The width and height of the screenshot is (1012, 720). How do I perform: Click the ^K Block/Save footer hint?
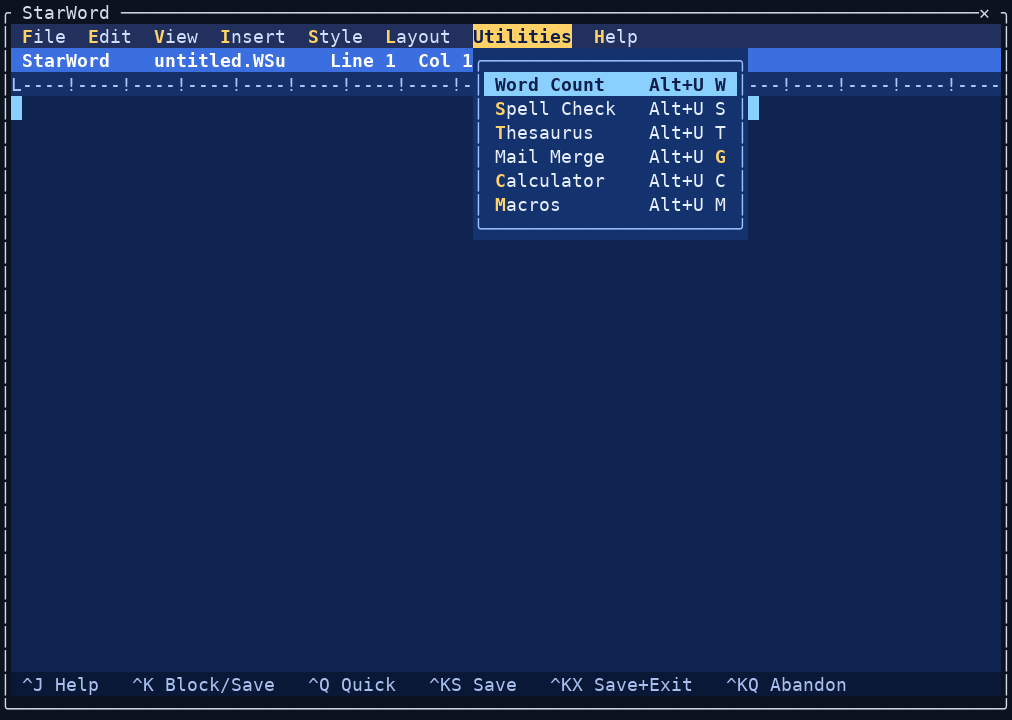point(203,685)
